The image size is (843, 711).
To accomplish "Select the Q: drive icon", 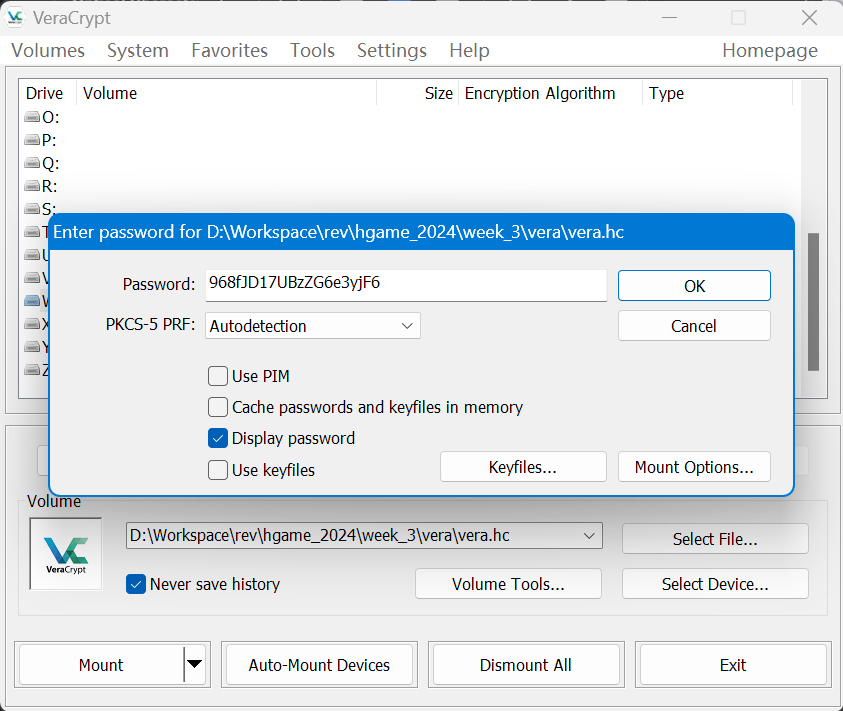I will click(32, 163).
